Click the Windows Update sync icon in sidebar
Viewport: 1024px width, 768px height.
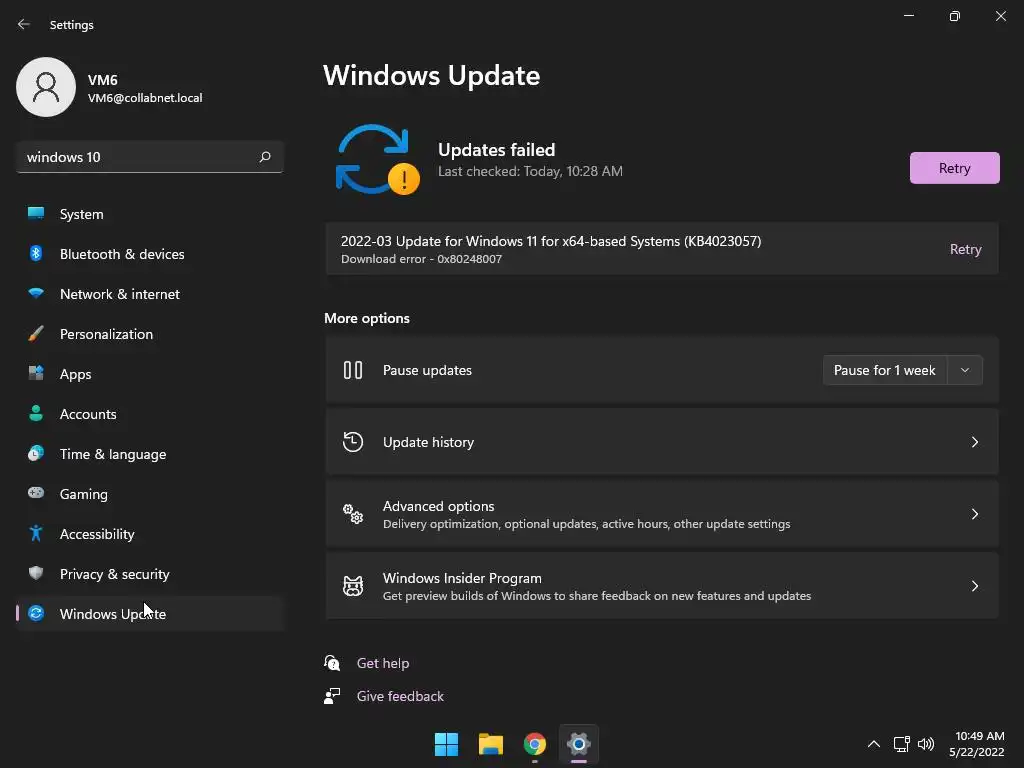click(36, 613)
